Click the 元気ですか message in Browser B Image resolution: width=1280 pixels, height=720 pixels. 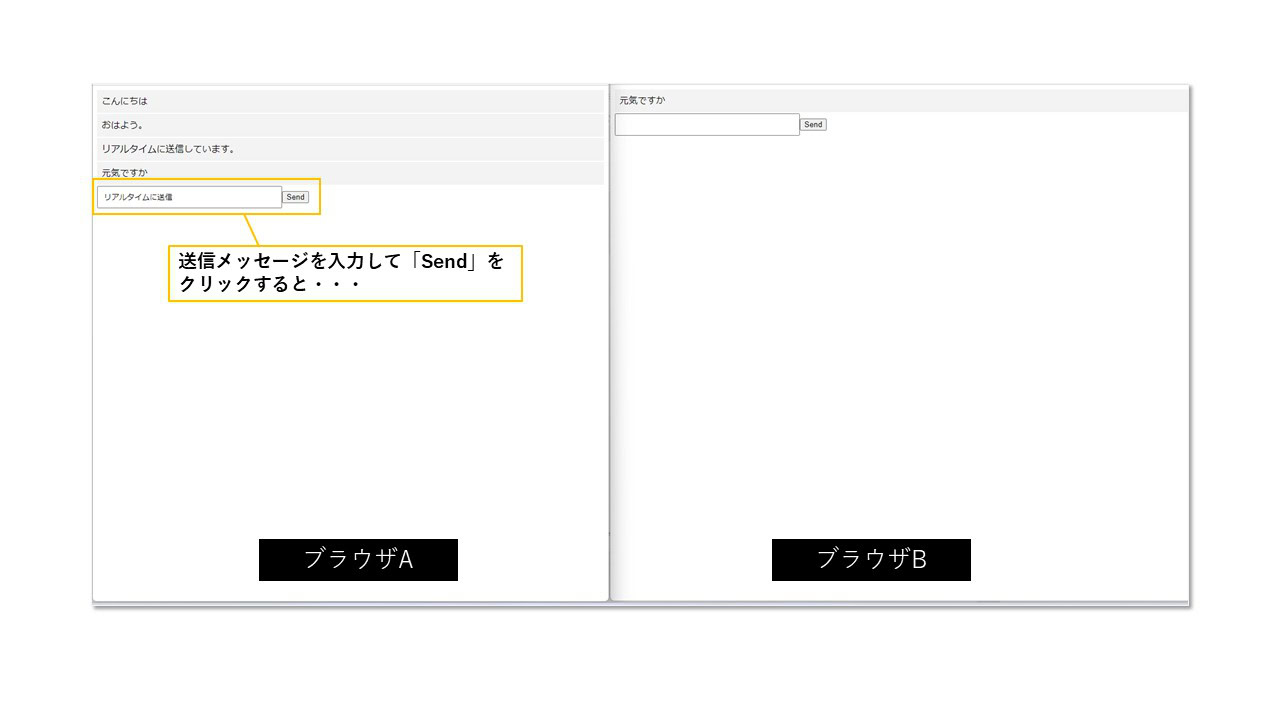pos(642,100)
